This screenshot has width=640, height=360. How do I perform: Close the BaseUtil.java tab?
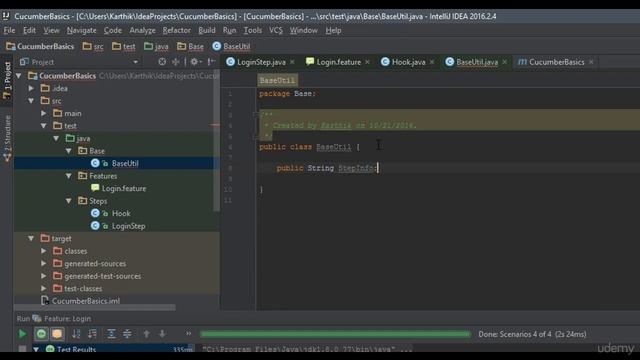(x=505, y=62)
